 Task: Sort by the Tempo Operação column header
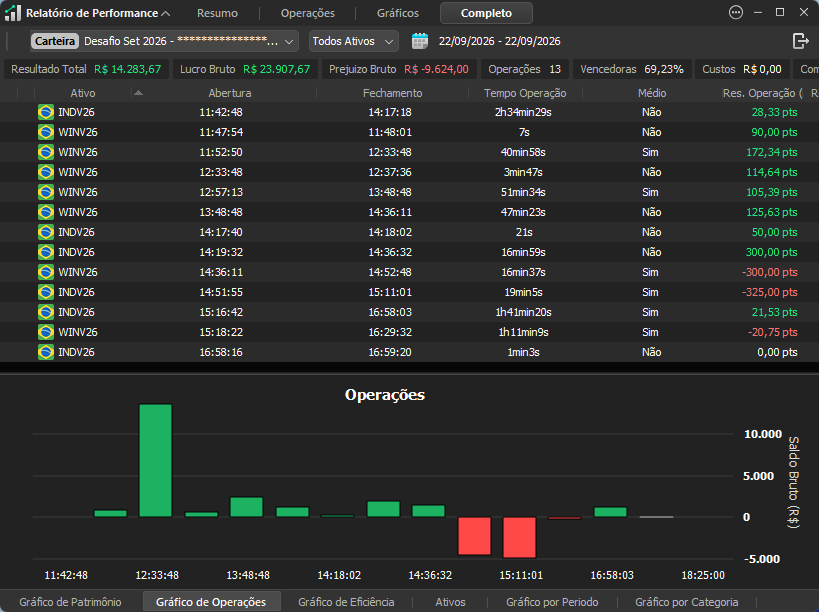pos(525,93)
